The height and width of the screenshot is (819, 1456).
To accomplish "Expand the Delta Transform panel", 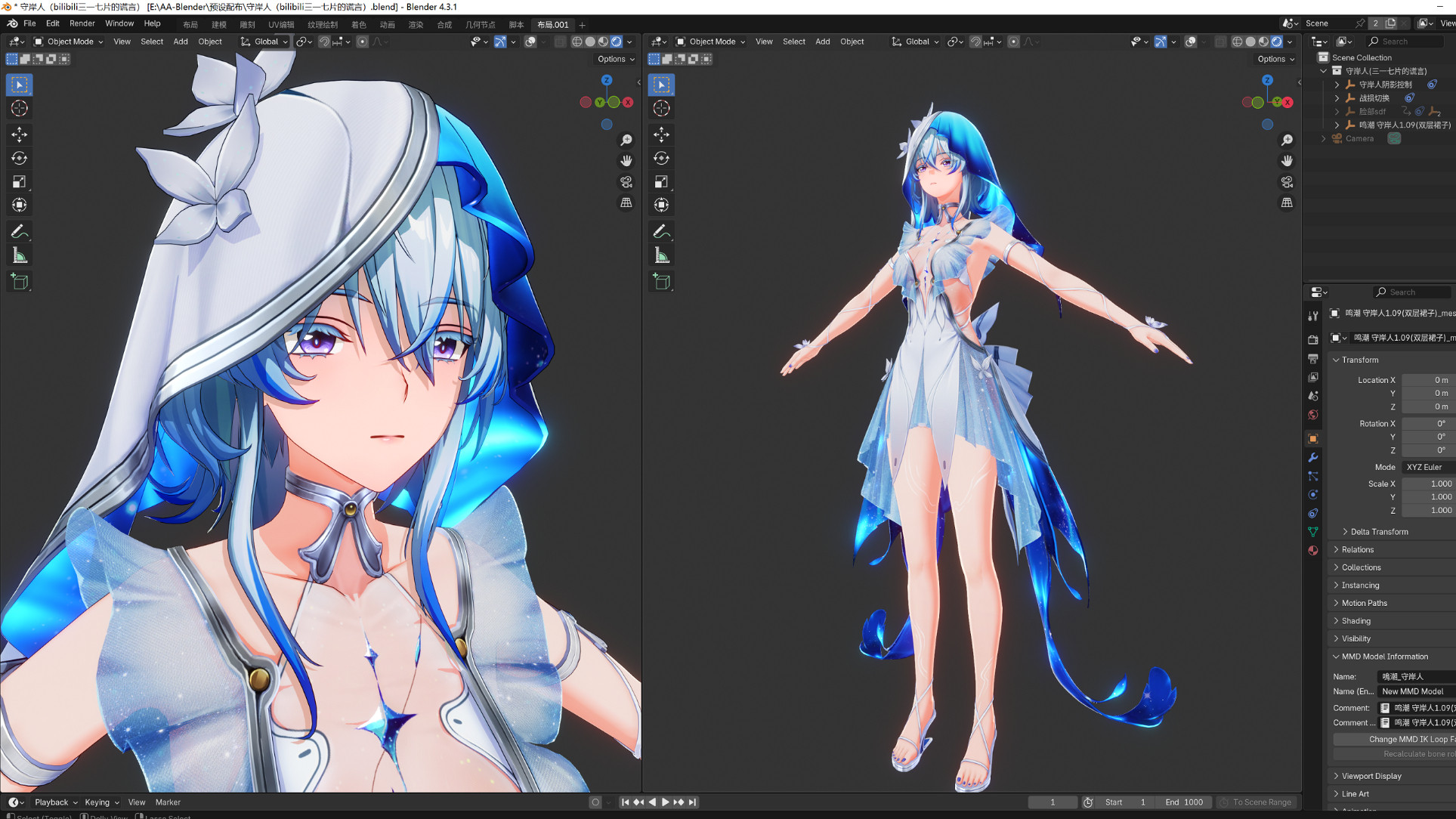I will (1378, 532).
